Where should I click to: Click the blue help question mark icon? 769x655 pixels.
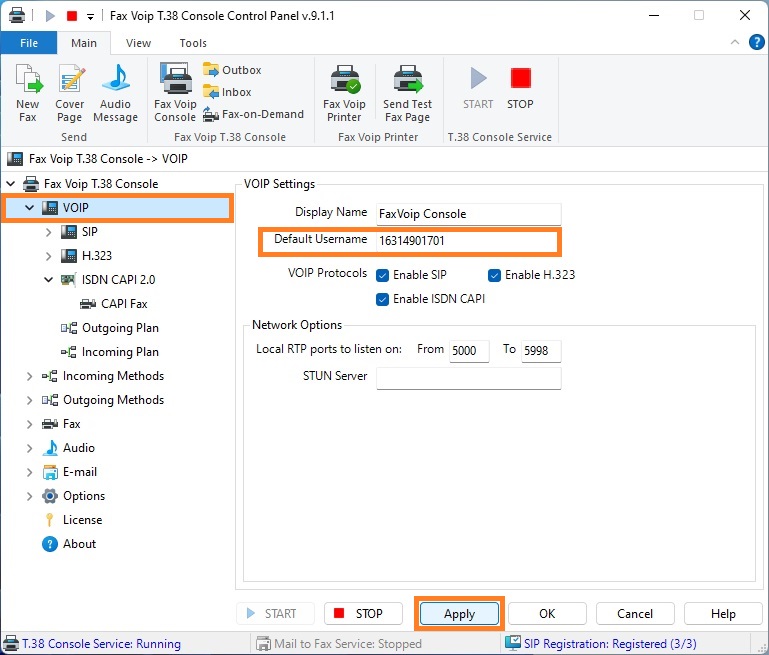[x=756, y=42]
